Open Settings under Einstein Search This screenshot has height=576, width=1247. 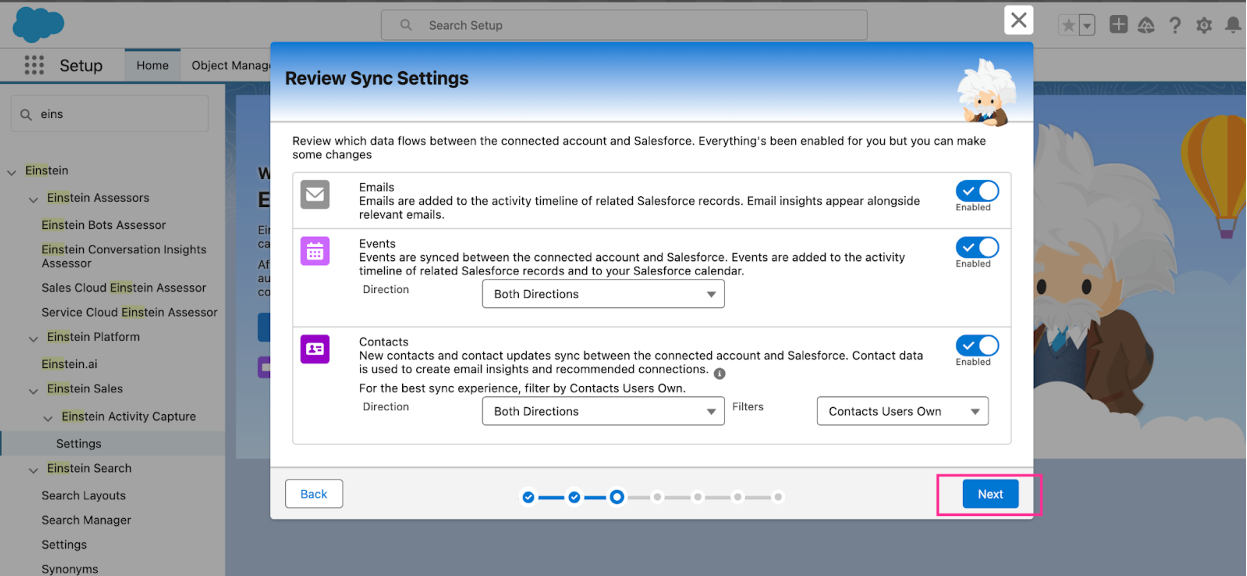coord(64,544)
